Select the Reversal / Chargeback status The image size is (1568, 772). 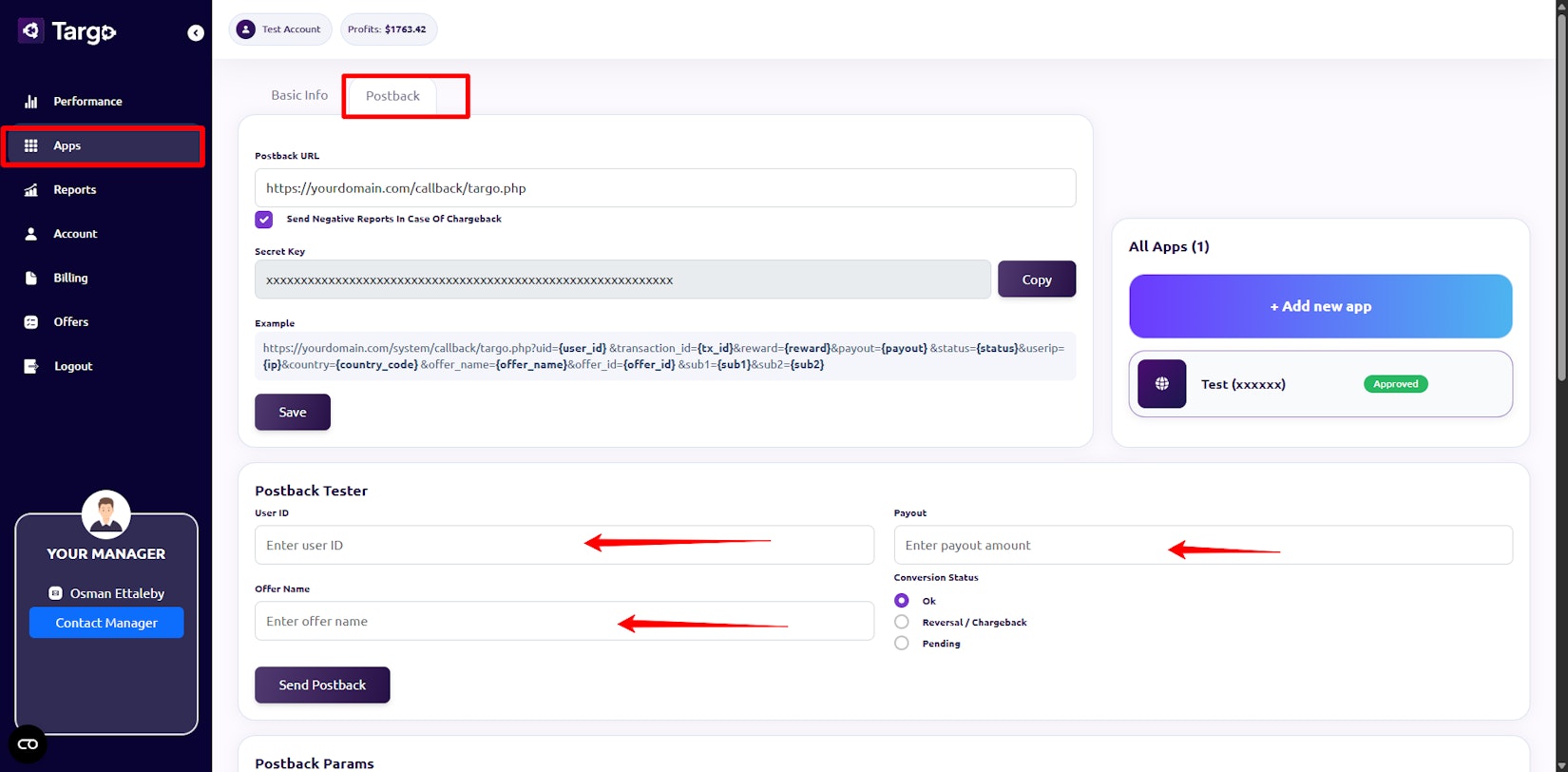(x=902, y=622)
